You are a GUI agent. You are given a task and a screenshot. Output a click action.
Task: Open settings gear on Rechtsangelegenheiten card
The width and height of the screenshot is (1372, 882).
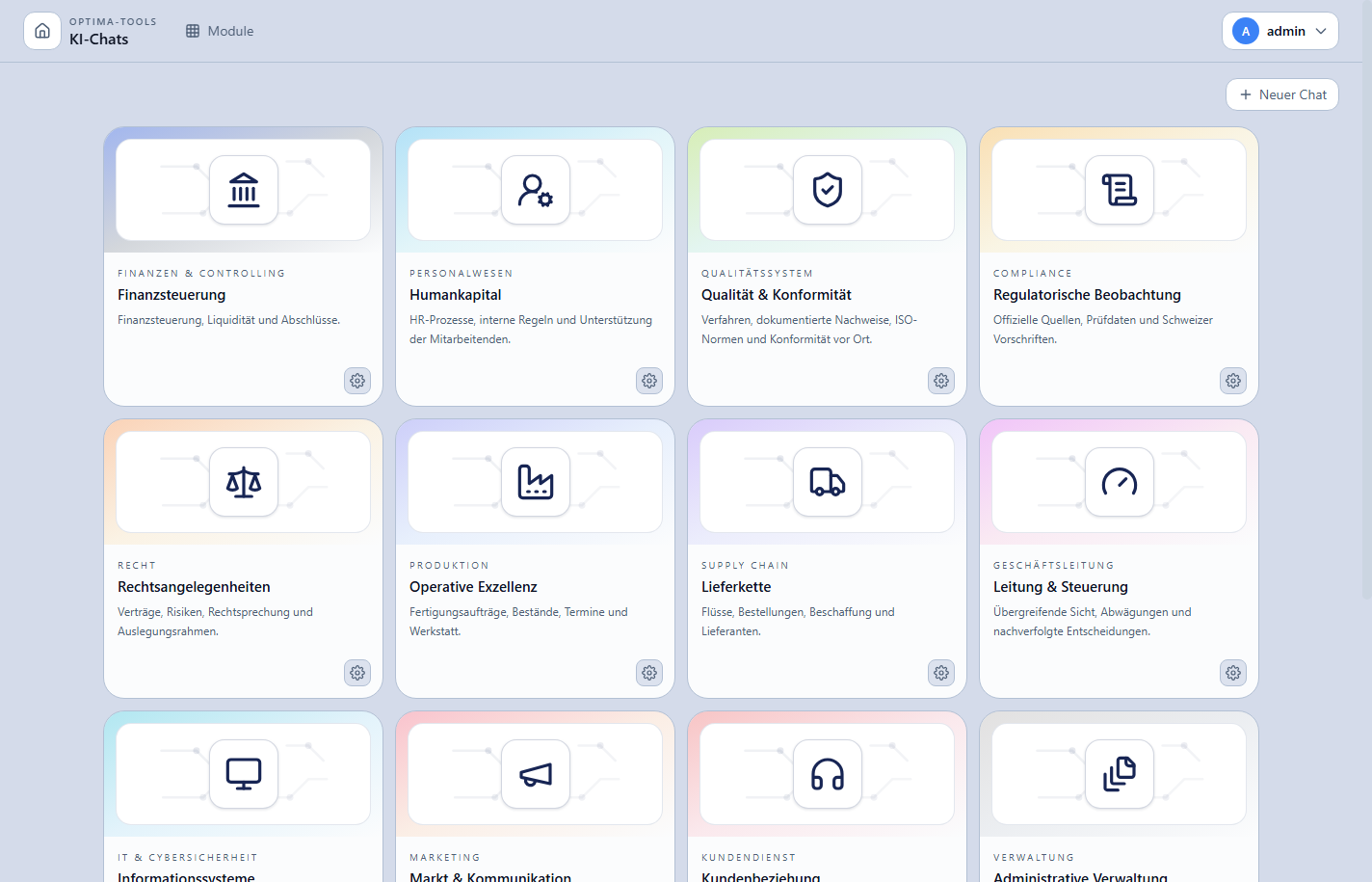(357, 673)
